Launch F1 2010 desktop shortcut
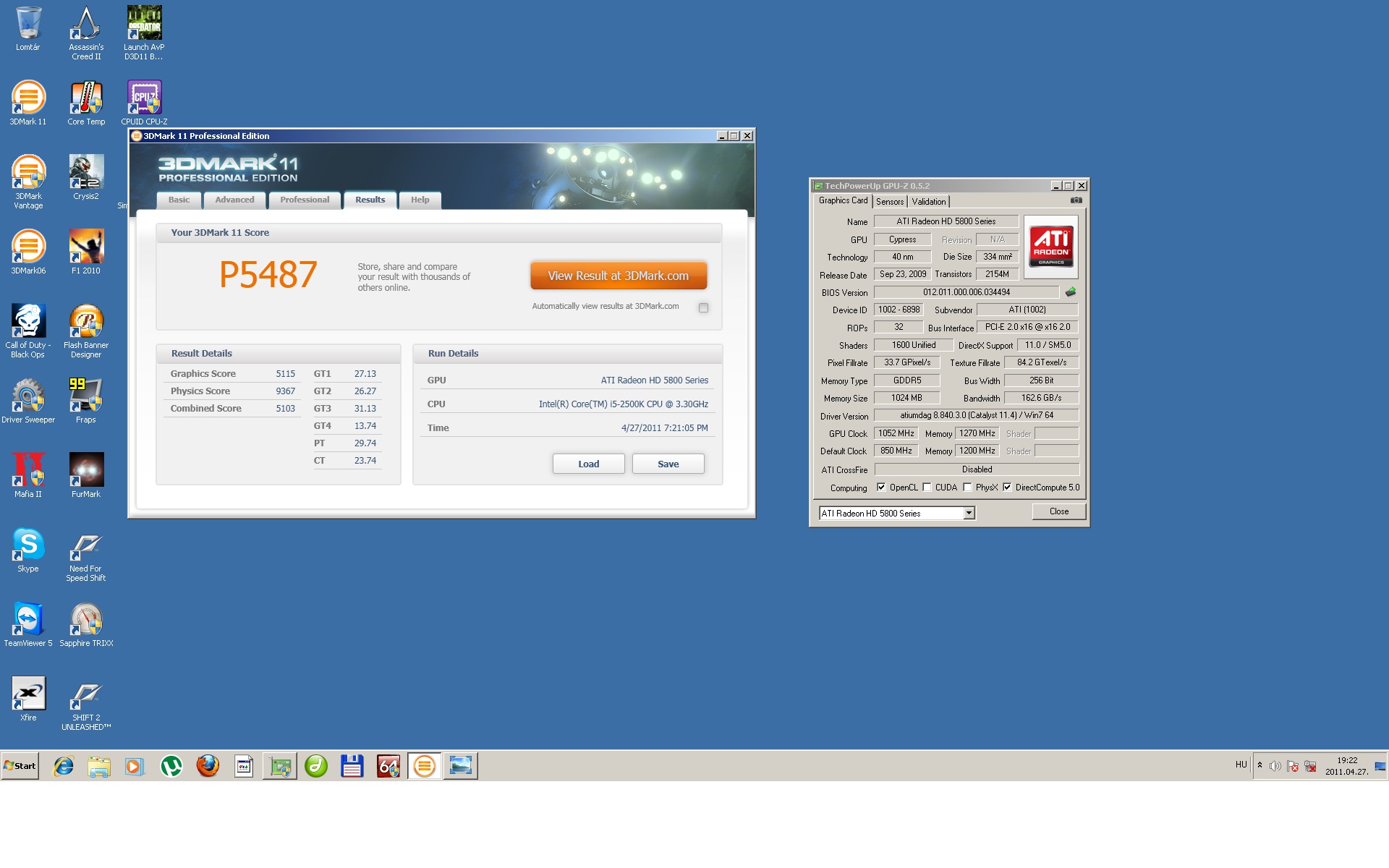This screenshot has width=1389, height=868. (86, 252)
